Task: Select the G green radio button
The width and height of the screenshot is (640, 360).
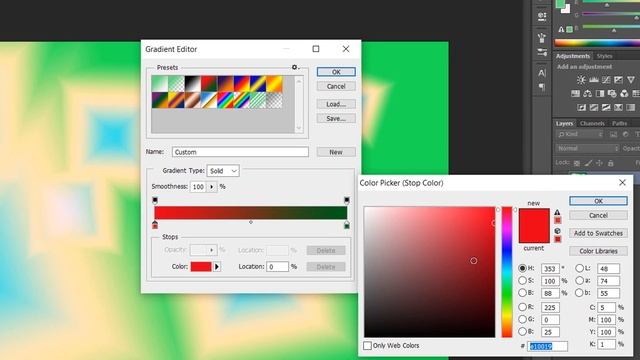Action: click(x=522, y=319)
